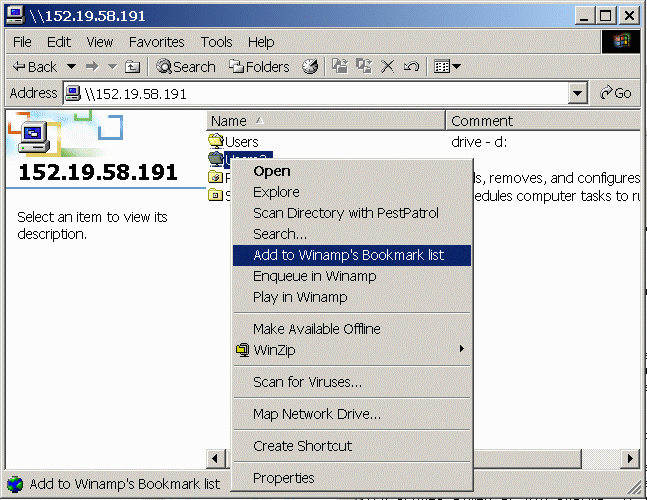Select the Users shared folder icon
647x500 pixels.
(215, 141)
